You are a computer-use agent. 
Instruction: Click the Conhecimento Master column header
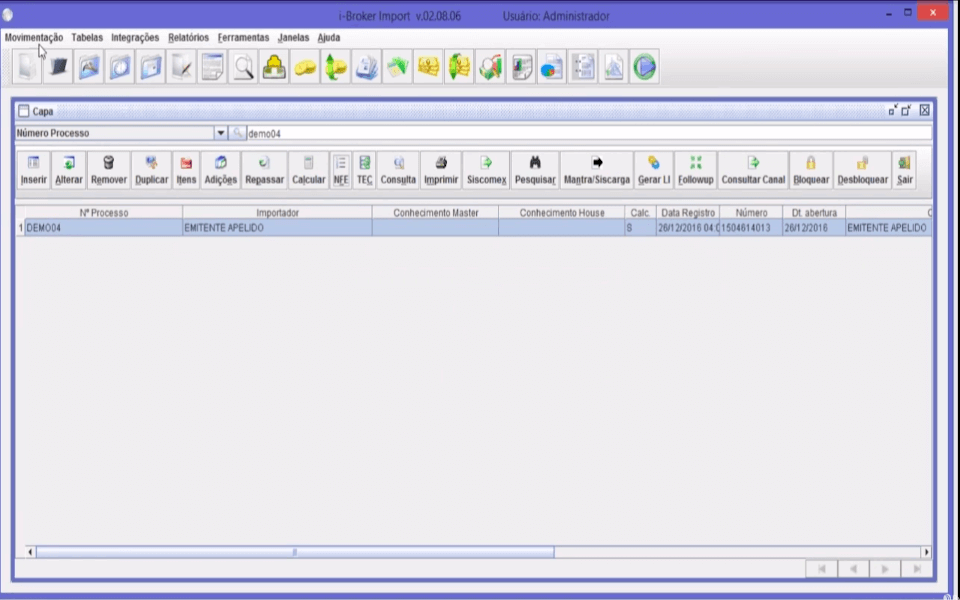(435, 212)
